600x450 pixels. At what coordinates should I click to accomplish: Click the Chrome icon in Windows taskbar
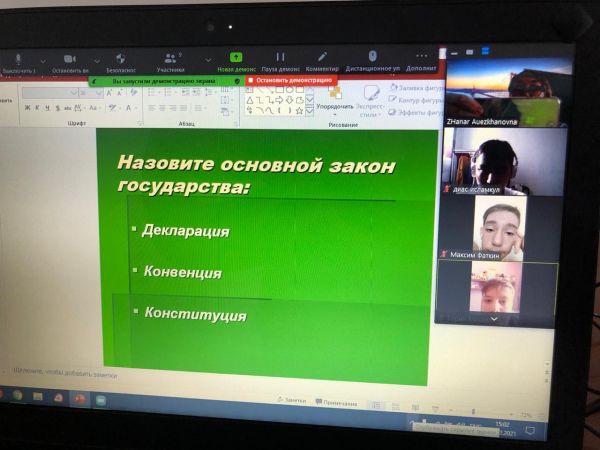18,396
